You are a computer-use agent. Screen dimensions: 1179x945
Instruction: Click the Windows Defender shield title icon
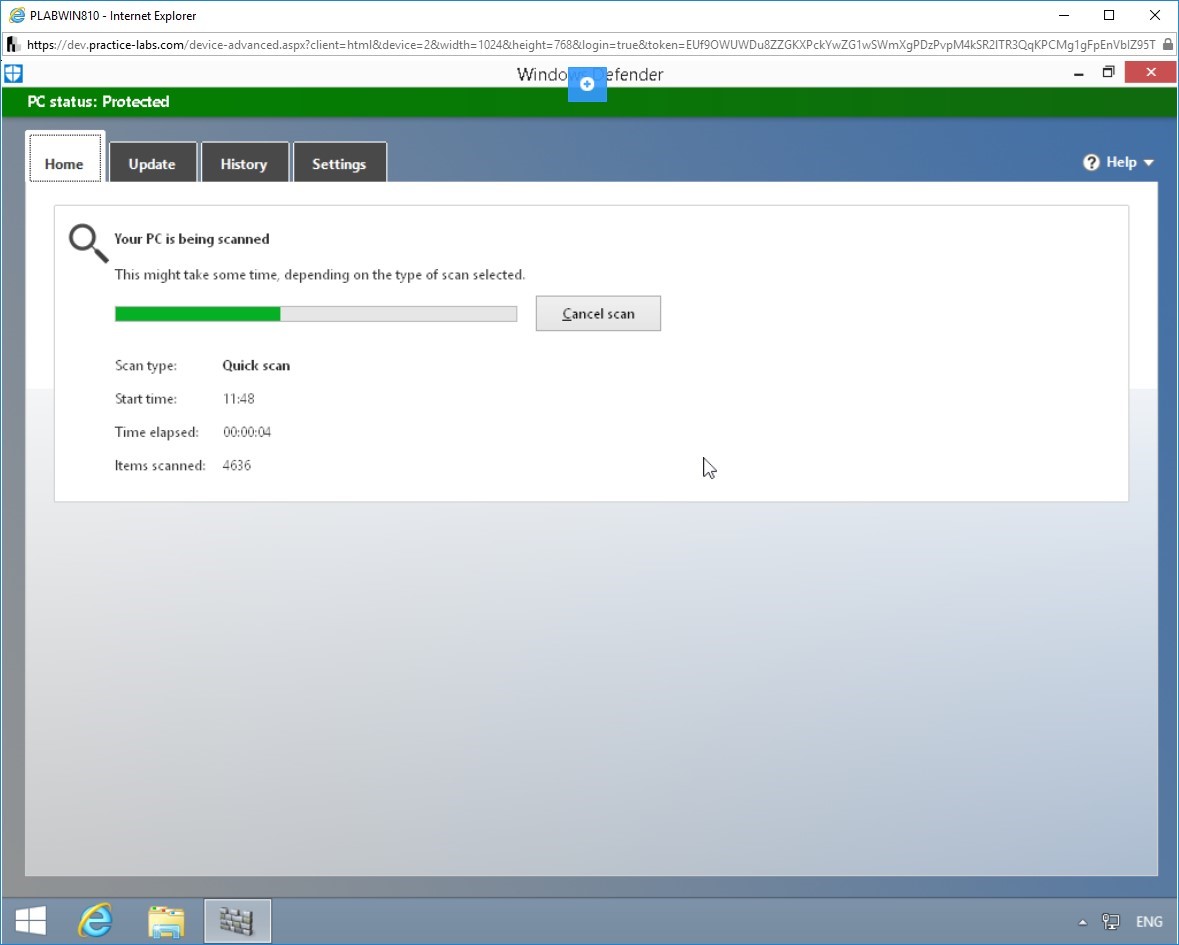[x=14, y=74]
